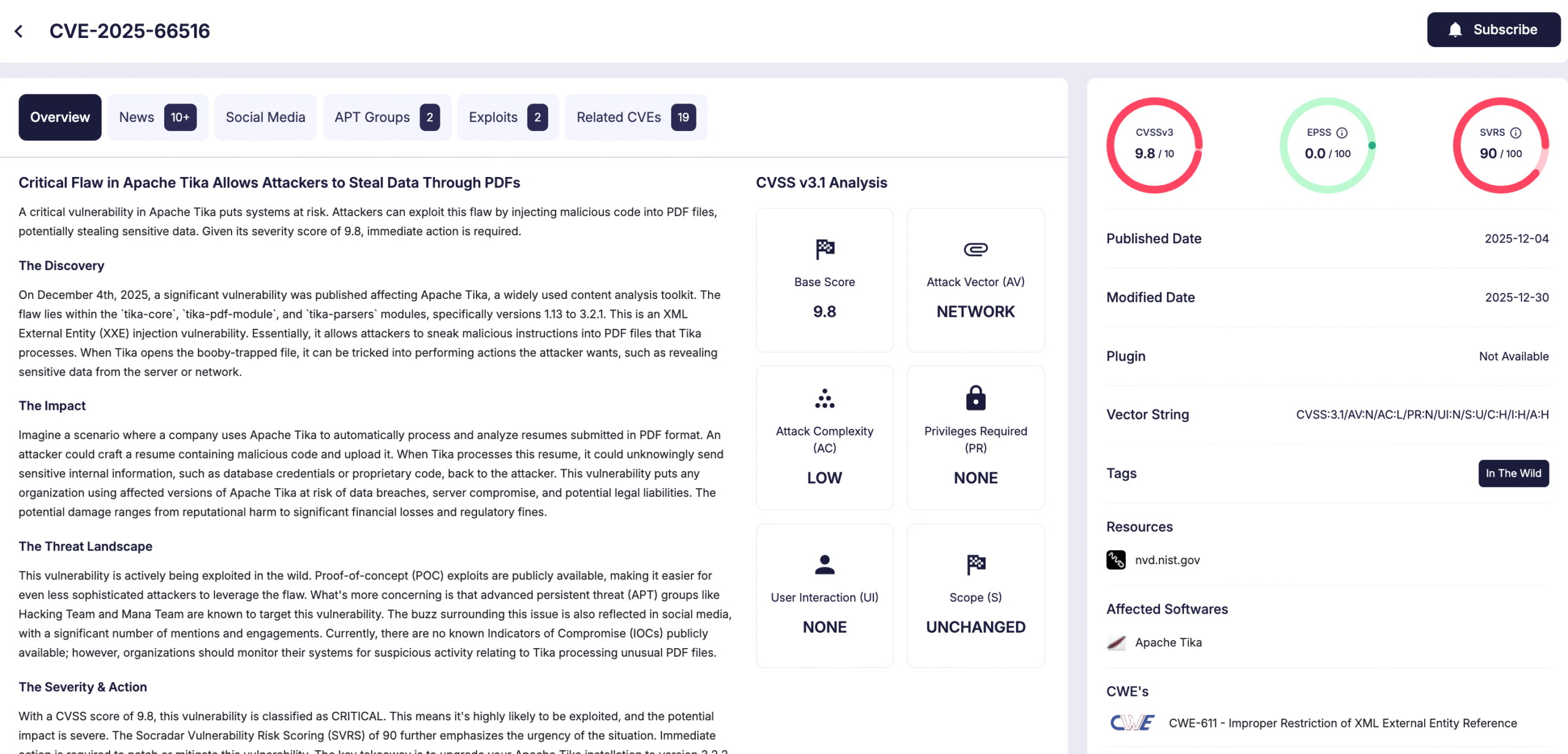Click the Subscribe button
Viewport: 1568px width, 754px height.
pos(1493,29)
